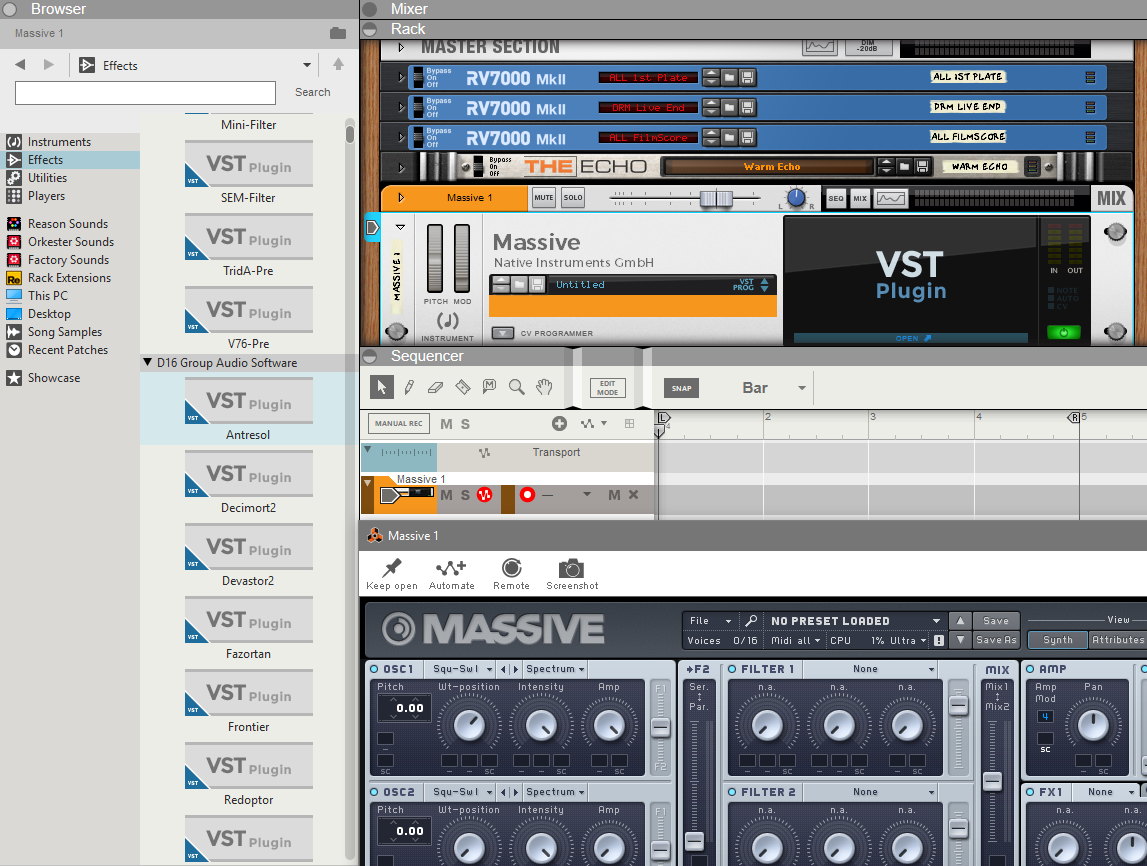Solo the Massive 1 mix channel
Image resolution: width=1147 pixels, height=866 pixels.
pos(573,198)
